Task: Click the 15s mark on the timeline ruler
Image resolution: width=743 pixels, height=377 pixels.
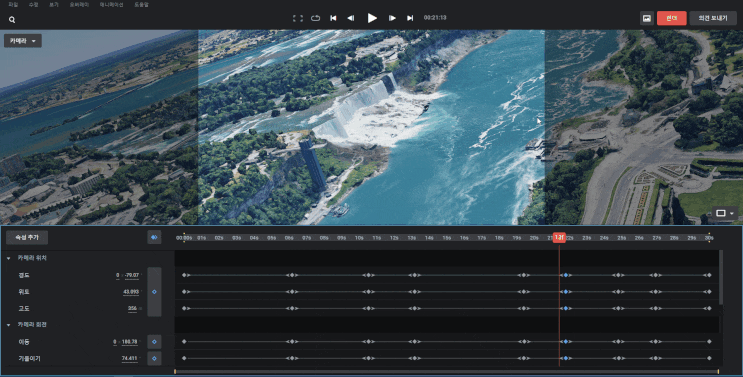Action: click(447, 238)
